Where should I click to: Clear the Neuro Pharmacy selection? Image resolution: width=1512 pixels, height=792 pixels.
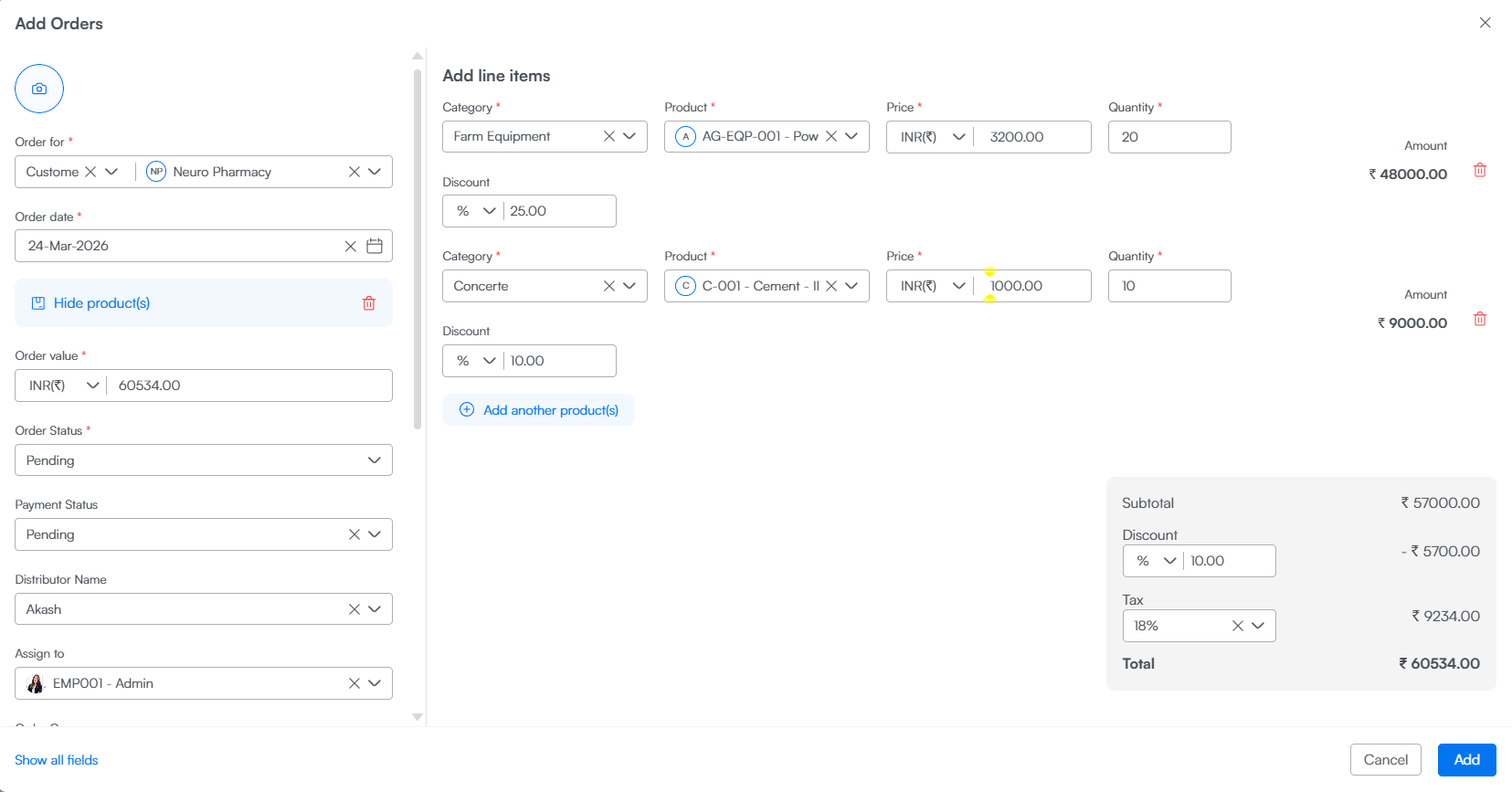coord(354,172)
